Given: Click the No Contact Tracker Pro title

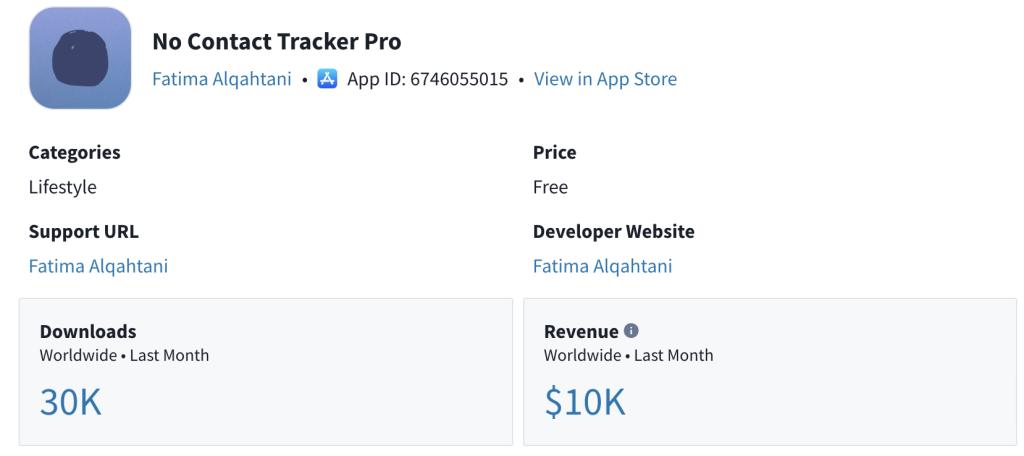Looking at the screenshot, I should pos(276,42).
